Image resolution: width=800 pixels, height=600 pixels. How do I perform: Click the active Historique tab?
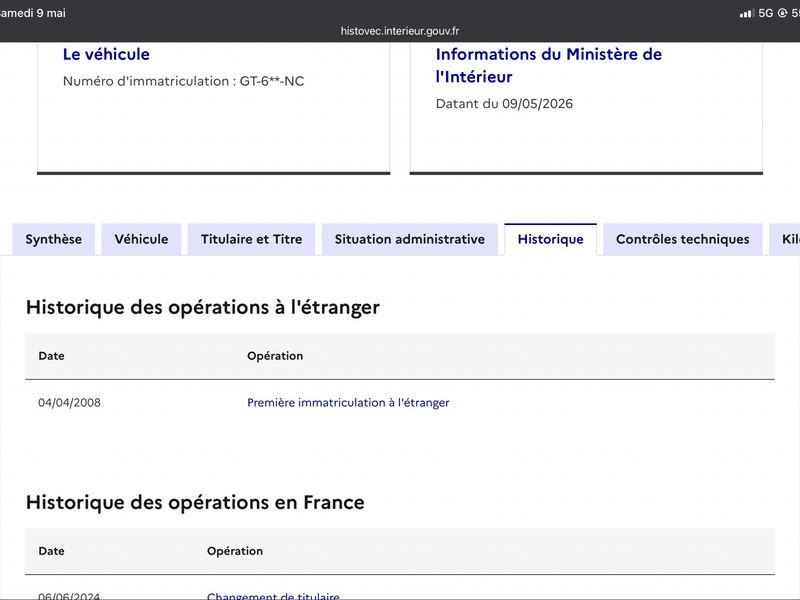pos(551,239)
